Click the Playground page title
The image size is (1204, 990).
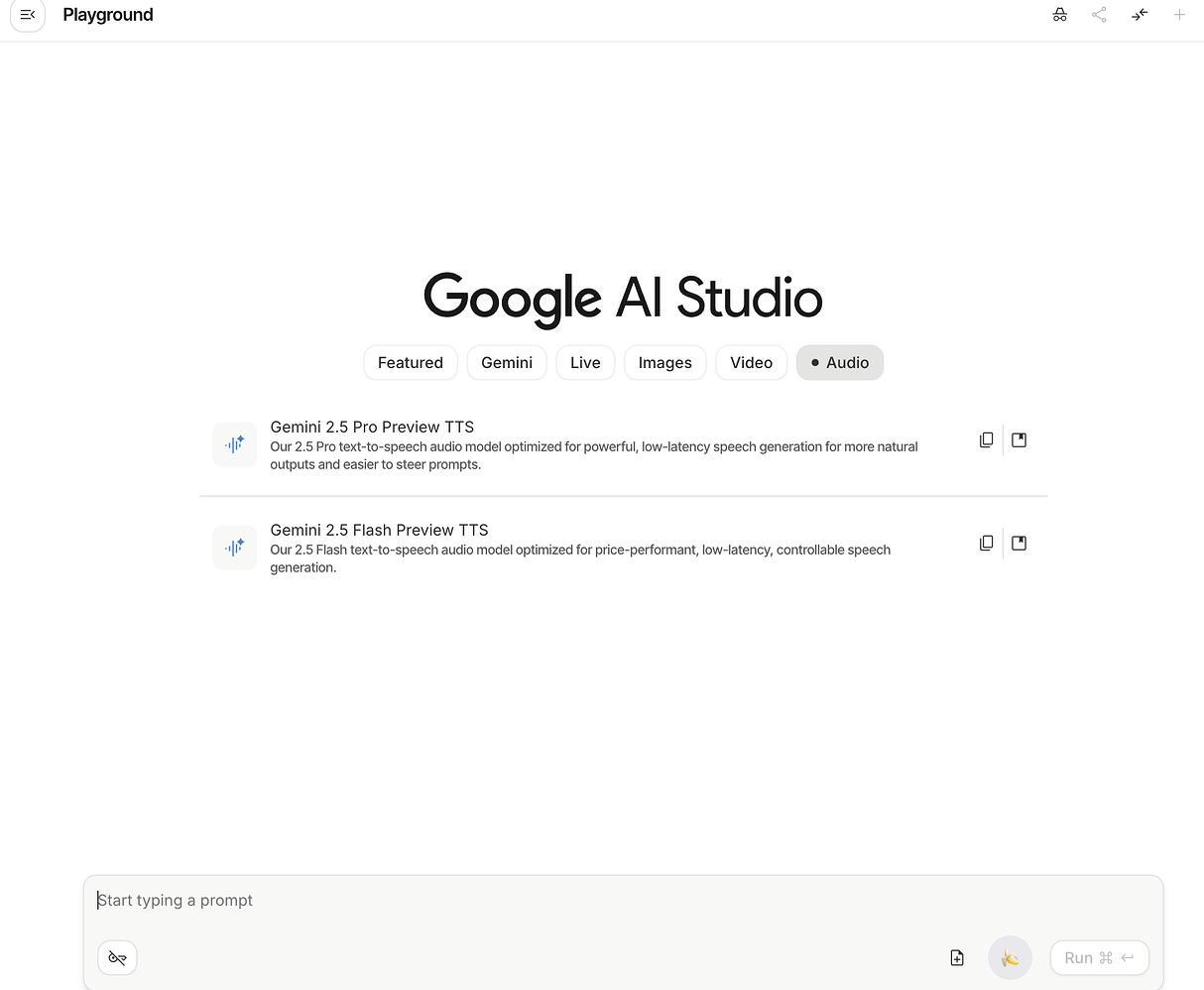108,15
